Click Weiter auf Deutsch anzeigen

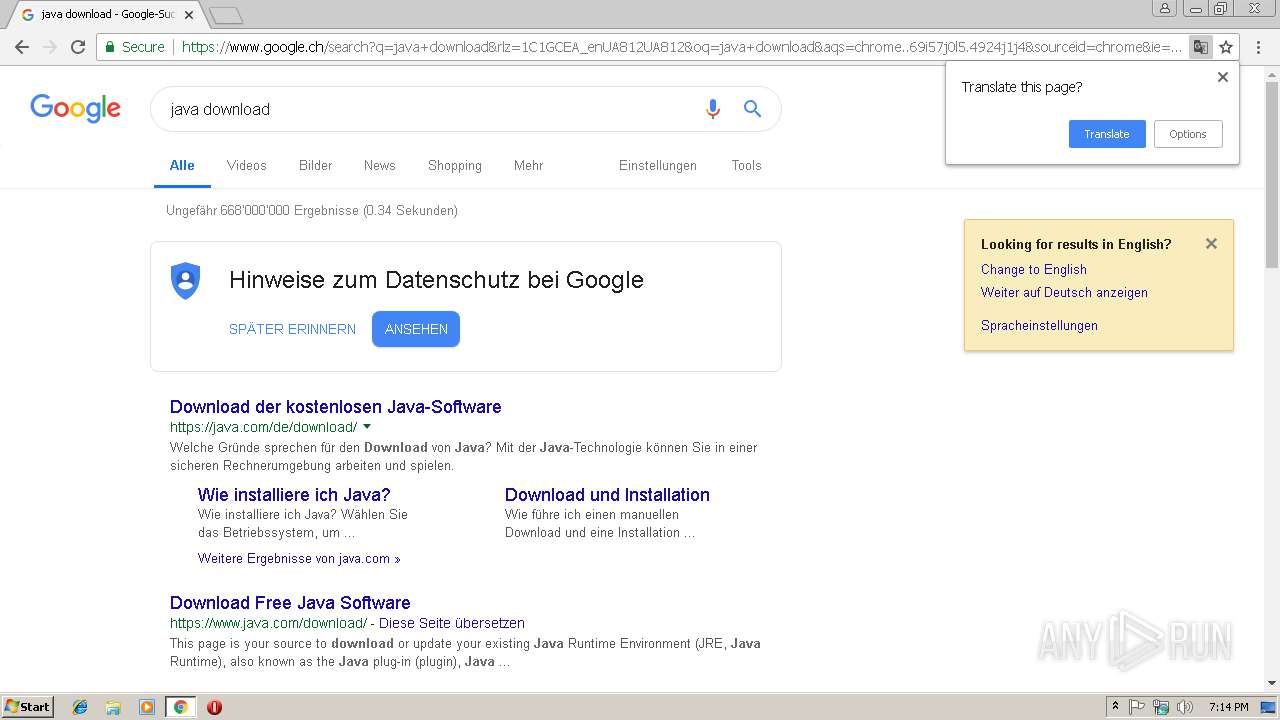click(x=1064, y=292)
